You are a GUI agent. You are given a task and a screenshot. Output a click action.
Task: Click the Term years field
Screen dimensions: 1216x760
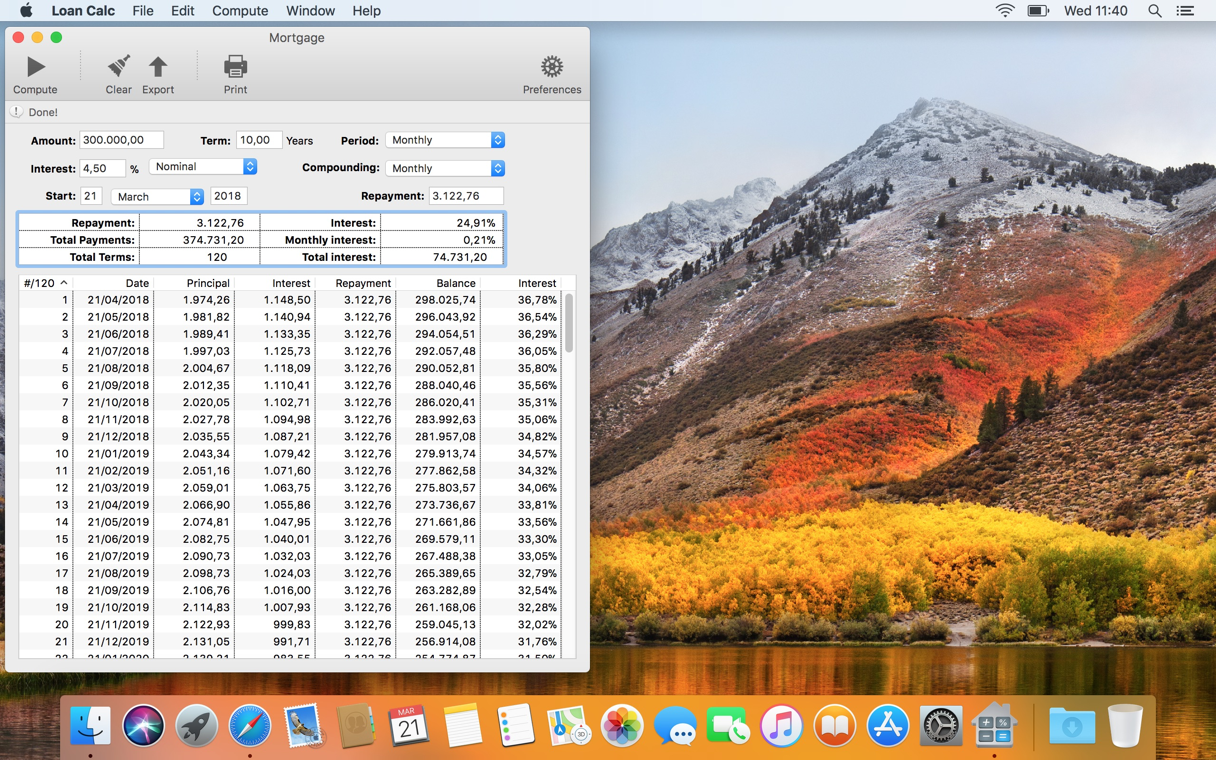click(258, 140)
